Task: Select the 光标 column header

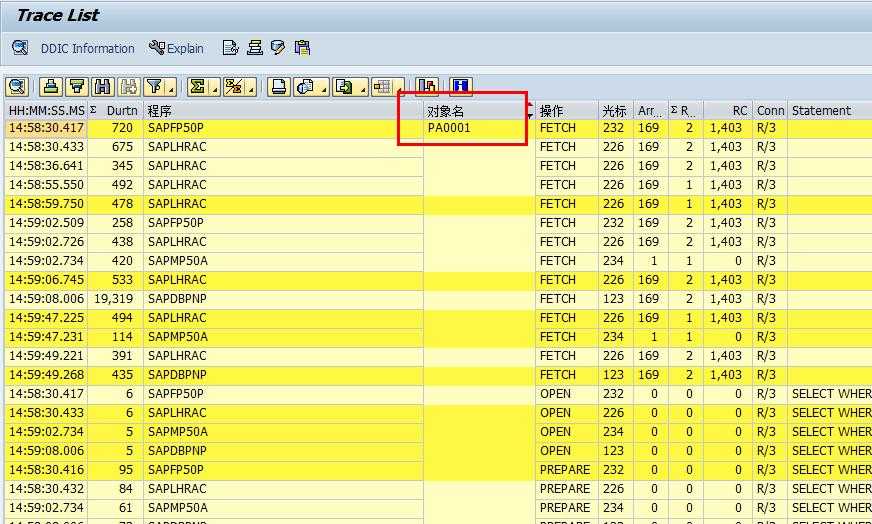Action: coord(616,111)
